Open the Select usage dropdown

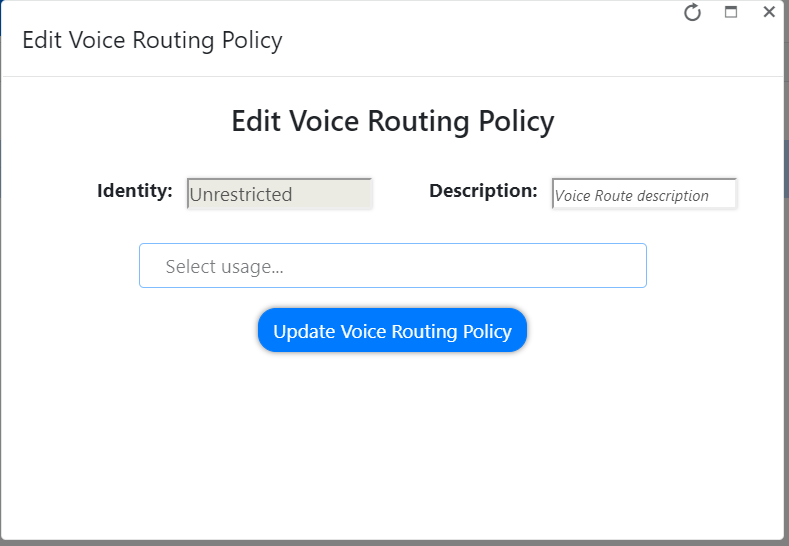coord(392,266)
